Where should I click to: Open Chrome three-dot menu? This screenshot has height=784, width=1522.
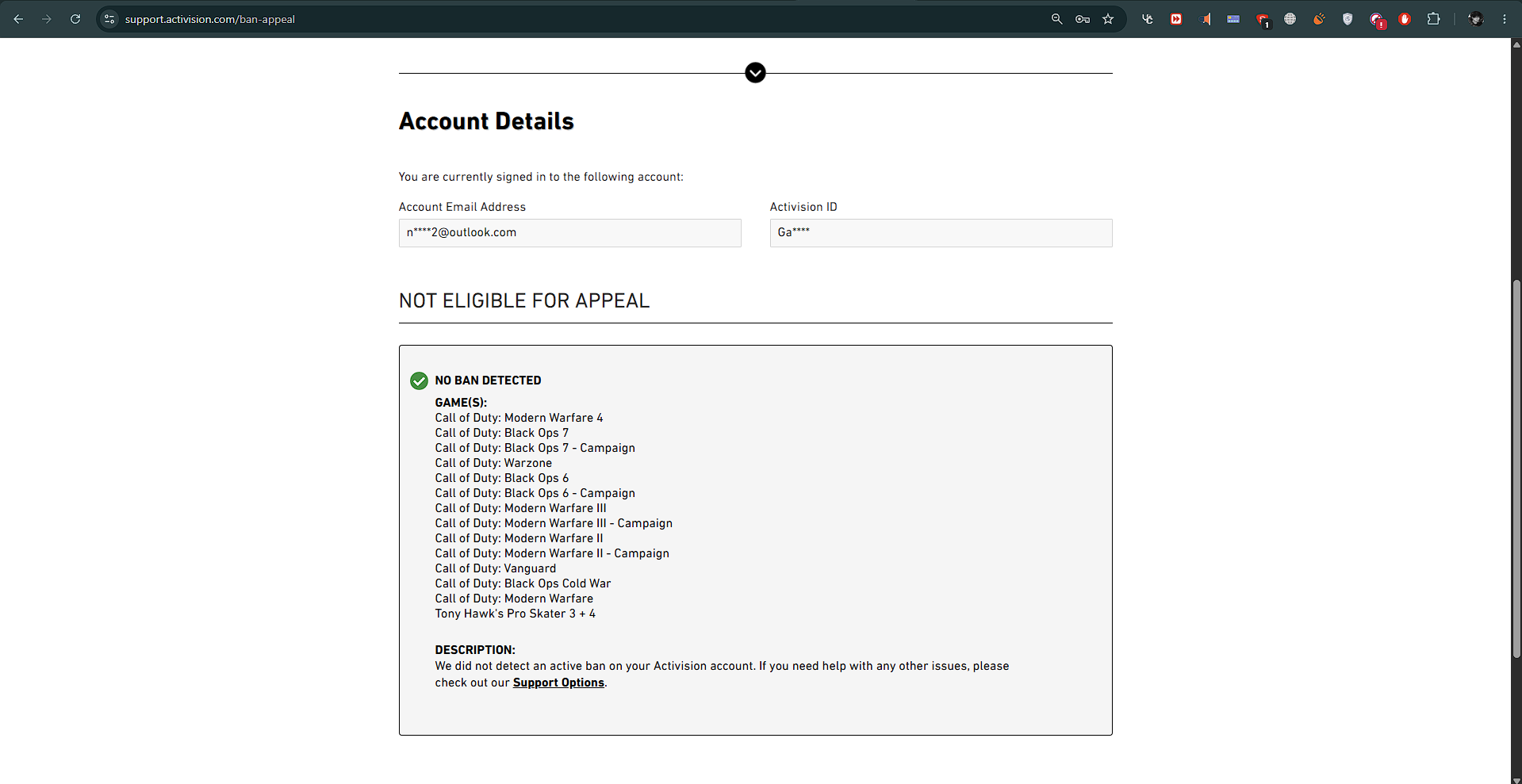[x=1505, y=19]
